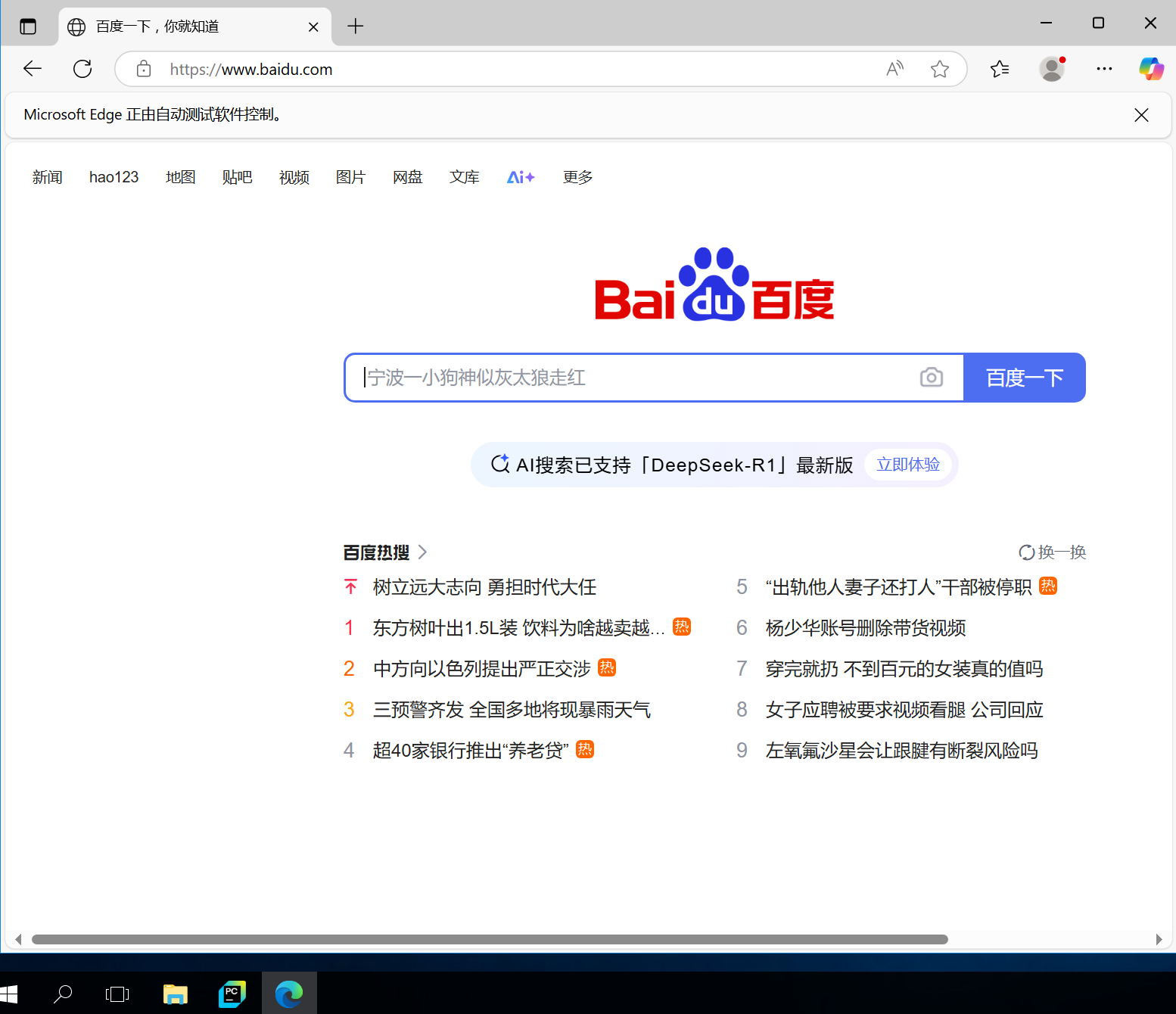
Task: View site information lock icon
Action: coord(143,69)
